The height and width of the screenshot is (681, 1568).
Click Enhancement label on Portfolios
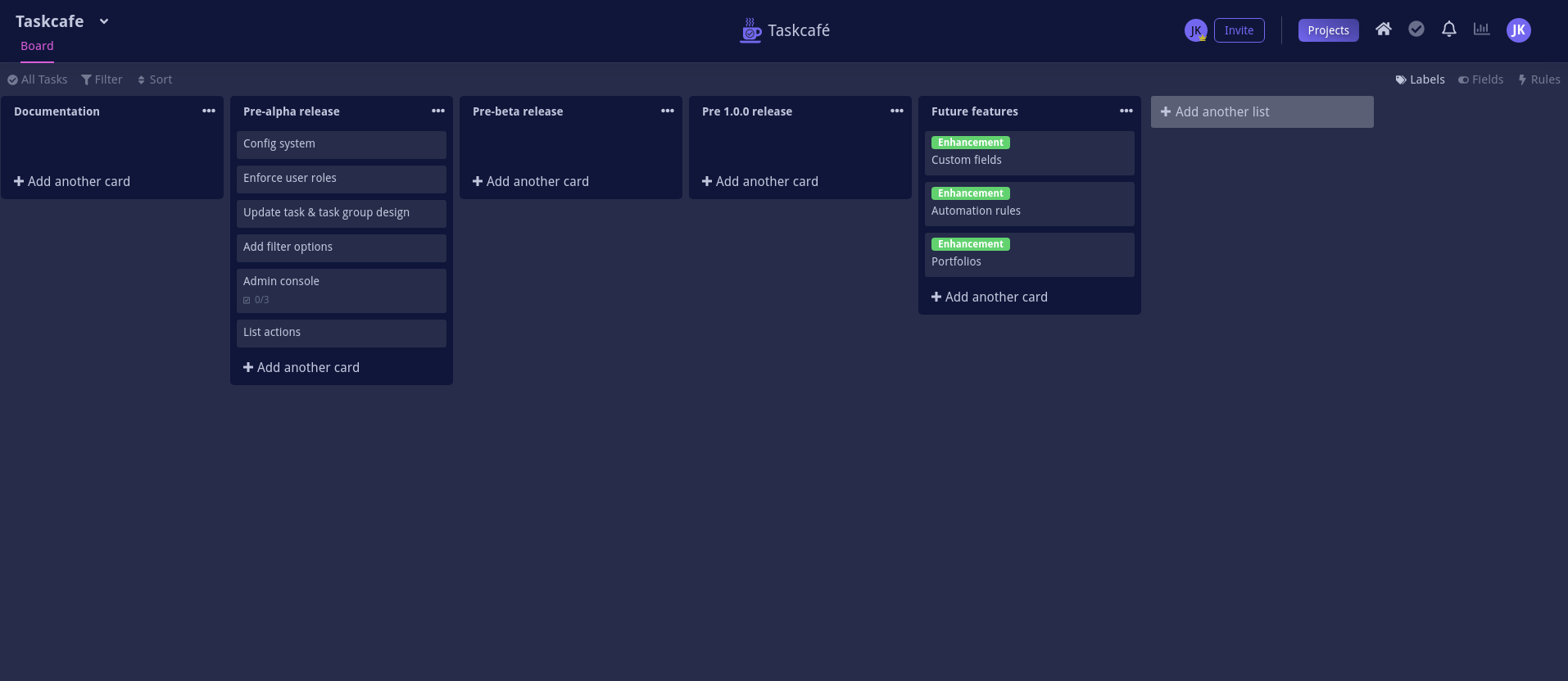click(x=970, y=244)
